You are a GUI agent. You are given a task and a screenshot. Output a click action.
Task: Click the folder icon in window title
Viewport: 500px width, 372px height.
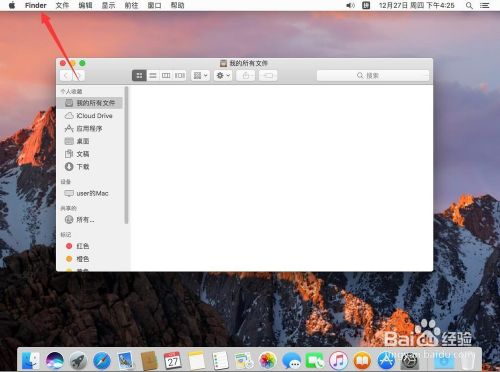pos(223,63)
